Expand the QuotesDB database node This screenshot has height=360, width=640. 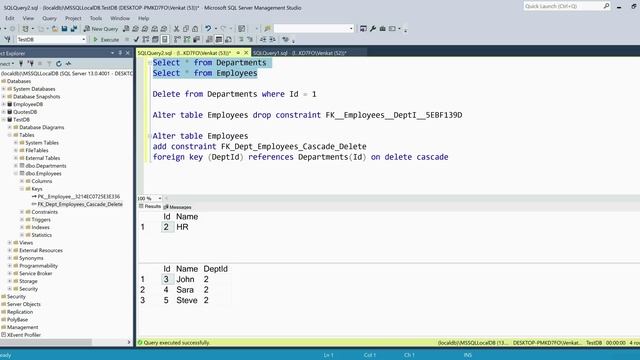(4, 112)
